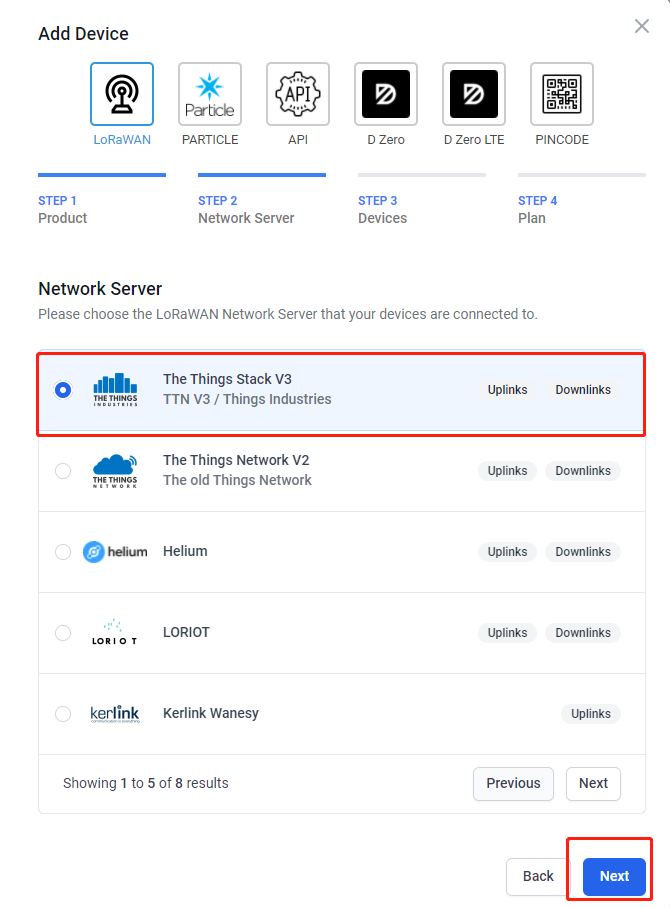Select the Kerlink Wanesy radio button
Viewport: 670px width, 907px height.
[x=63, y=714]
